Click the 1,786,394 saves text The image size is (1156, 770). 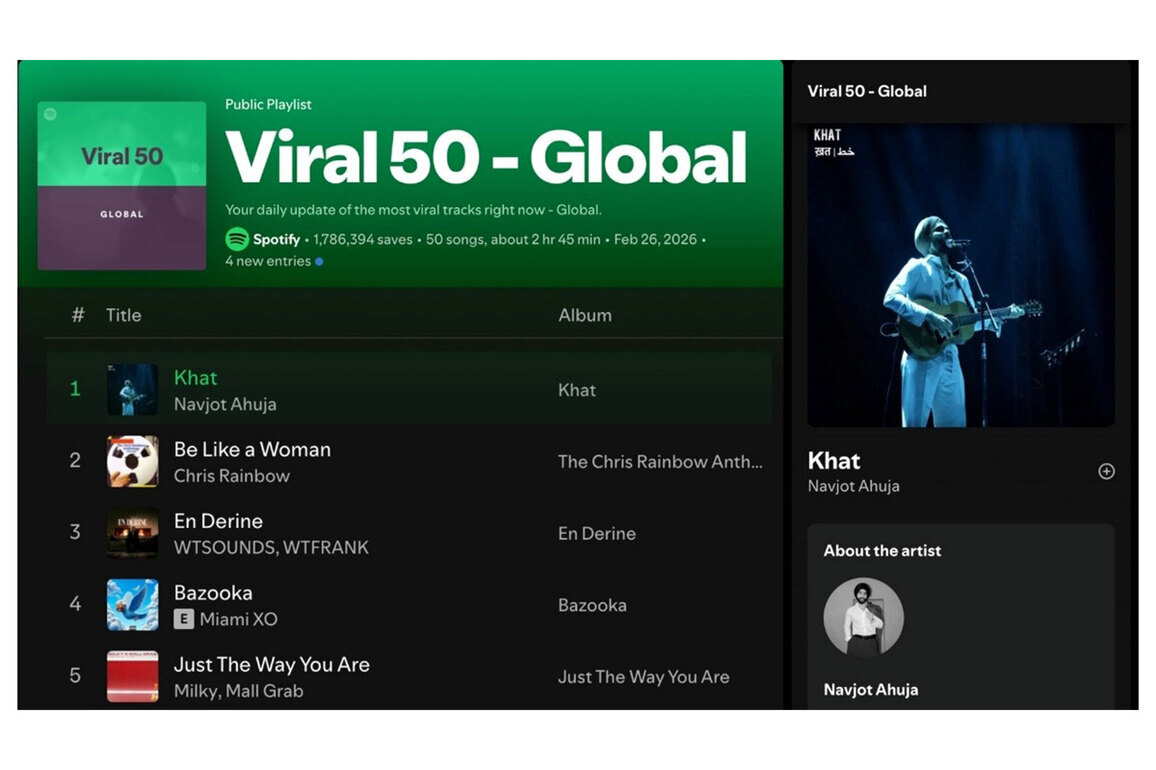(x=363, y=239)
